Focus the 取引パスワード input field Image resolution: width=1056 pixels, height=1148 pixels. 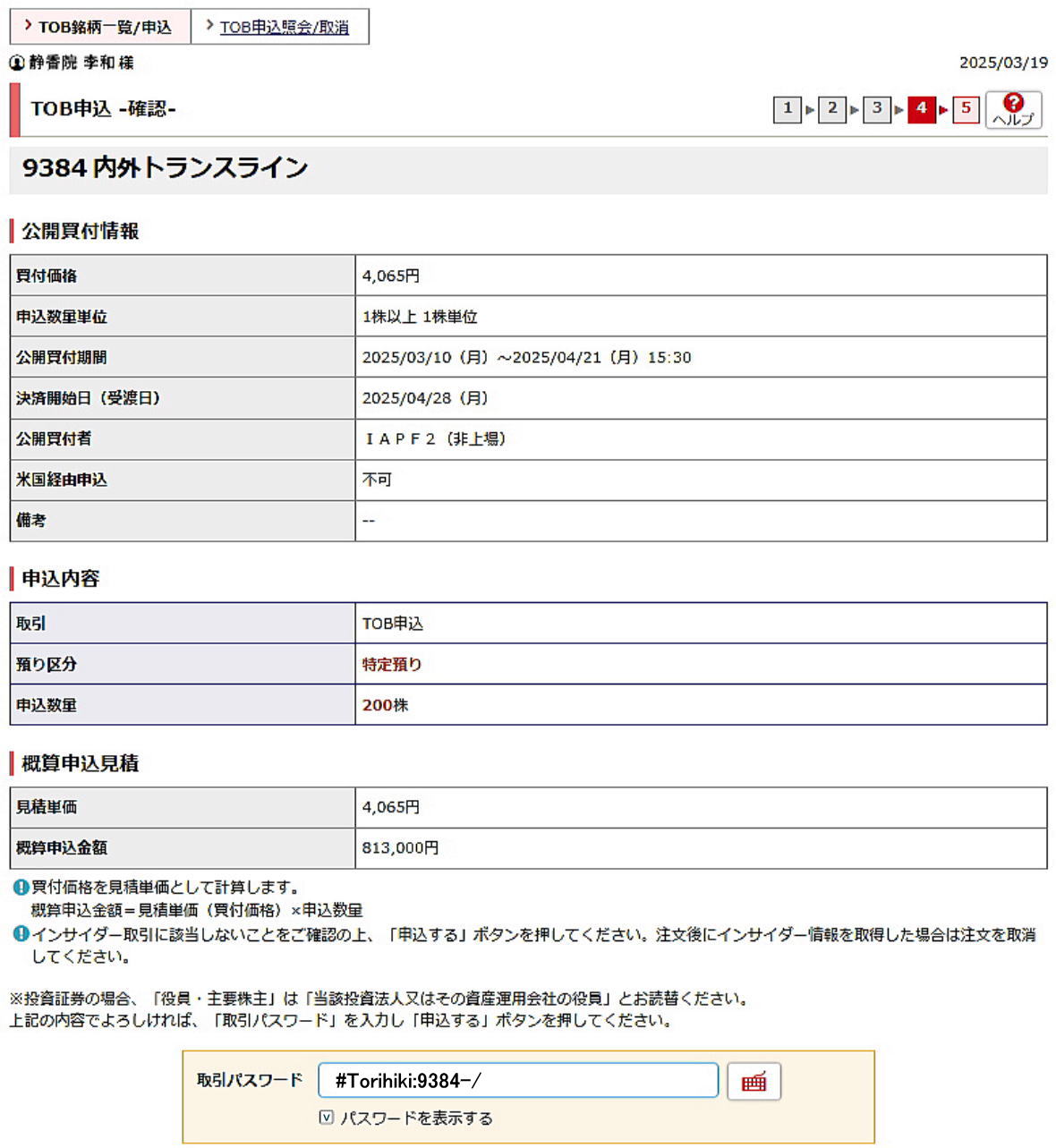coord(518,1080)
